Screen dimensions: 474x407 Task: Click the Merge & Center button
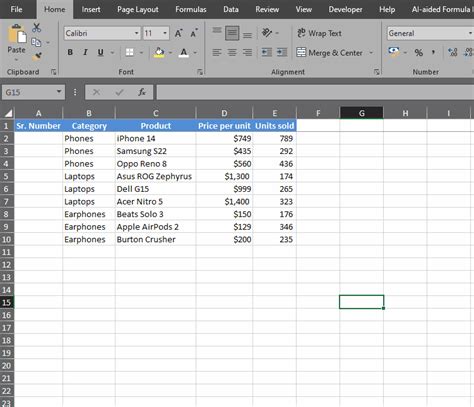click(329, 53)
